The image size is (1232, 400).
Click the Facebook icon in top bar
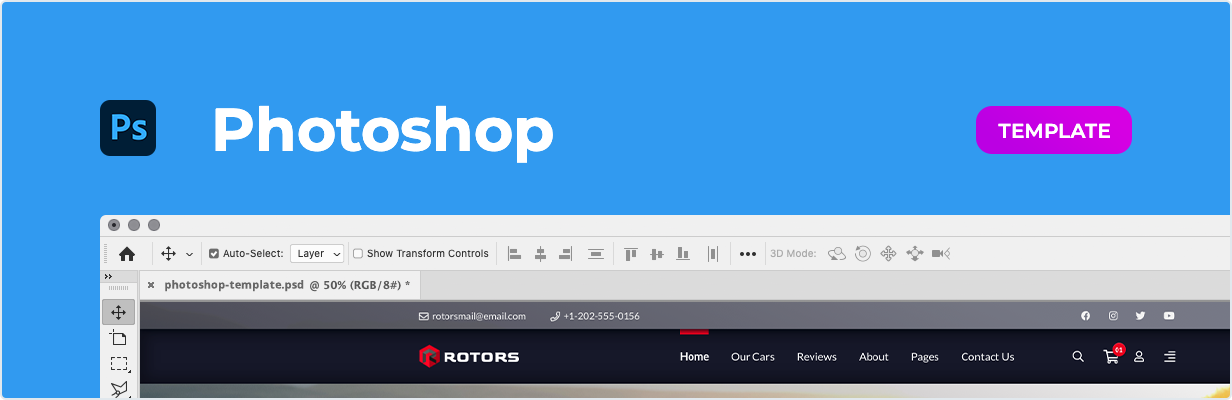click(1085, 316)
